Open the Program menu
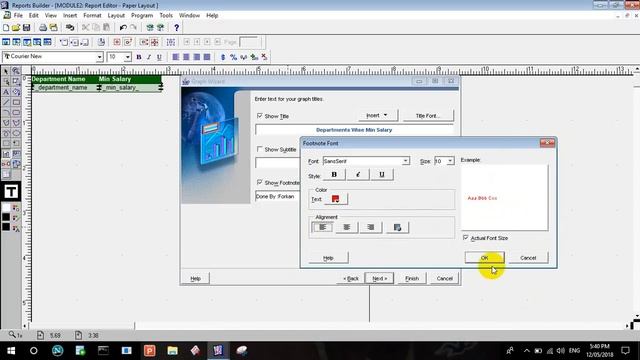Screen dimensions: 640x360 point(142,15)
